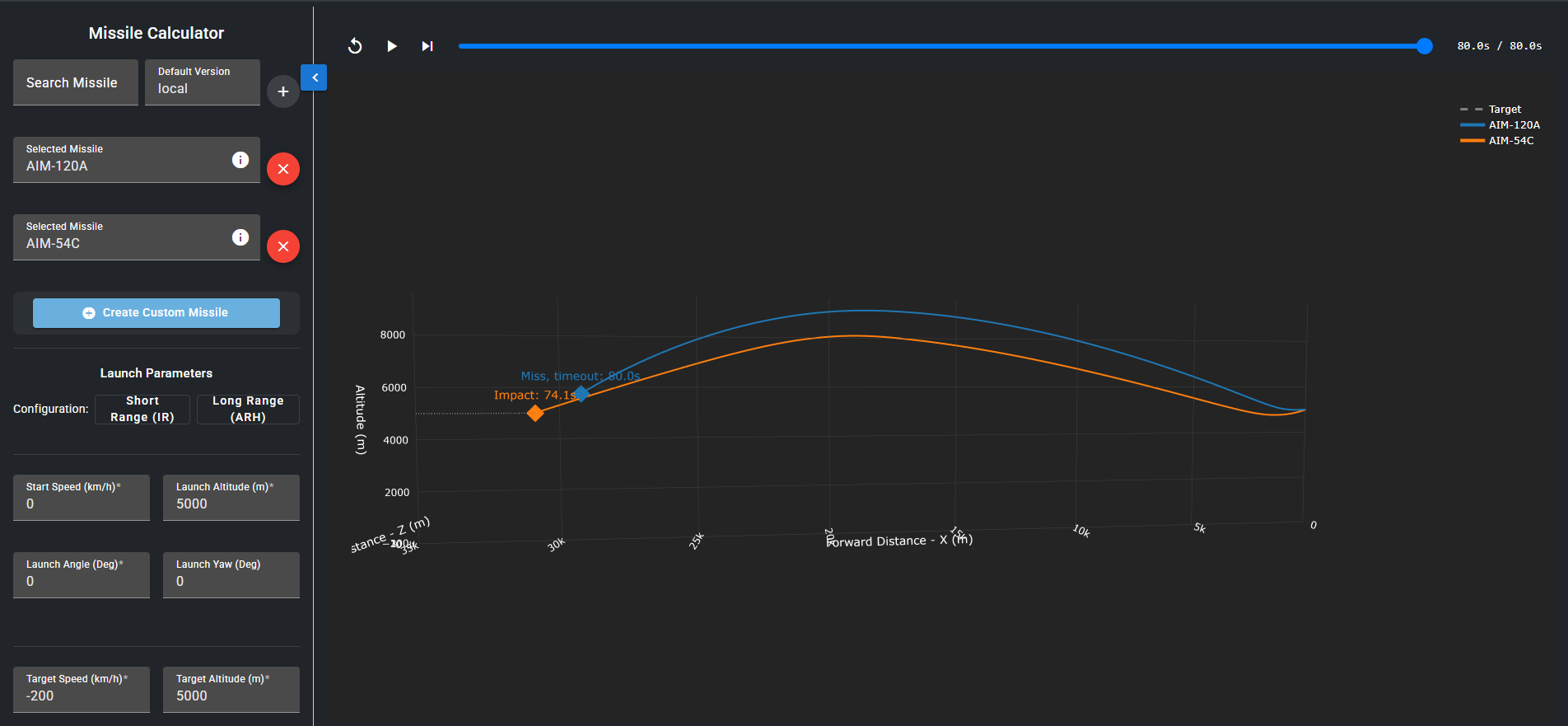1568x726 pixels.
Task: Open the Default Version dropdown
Action: pos(203,82)
